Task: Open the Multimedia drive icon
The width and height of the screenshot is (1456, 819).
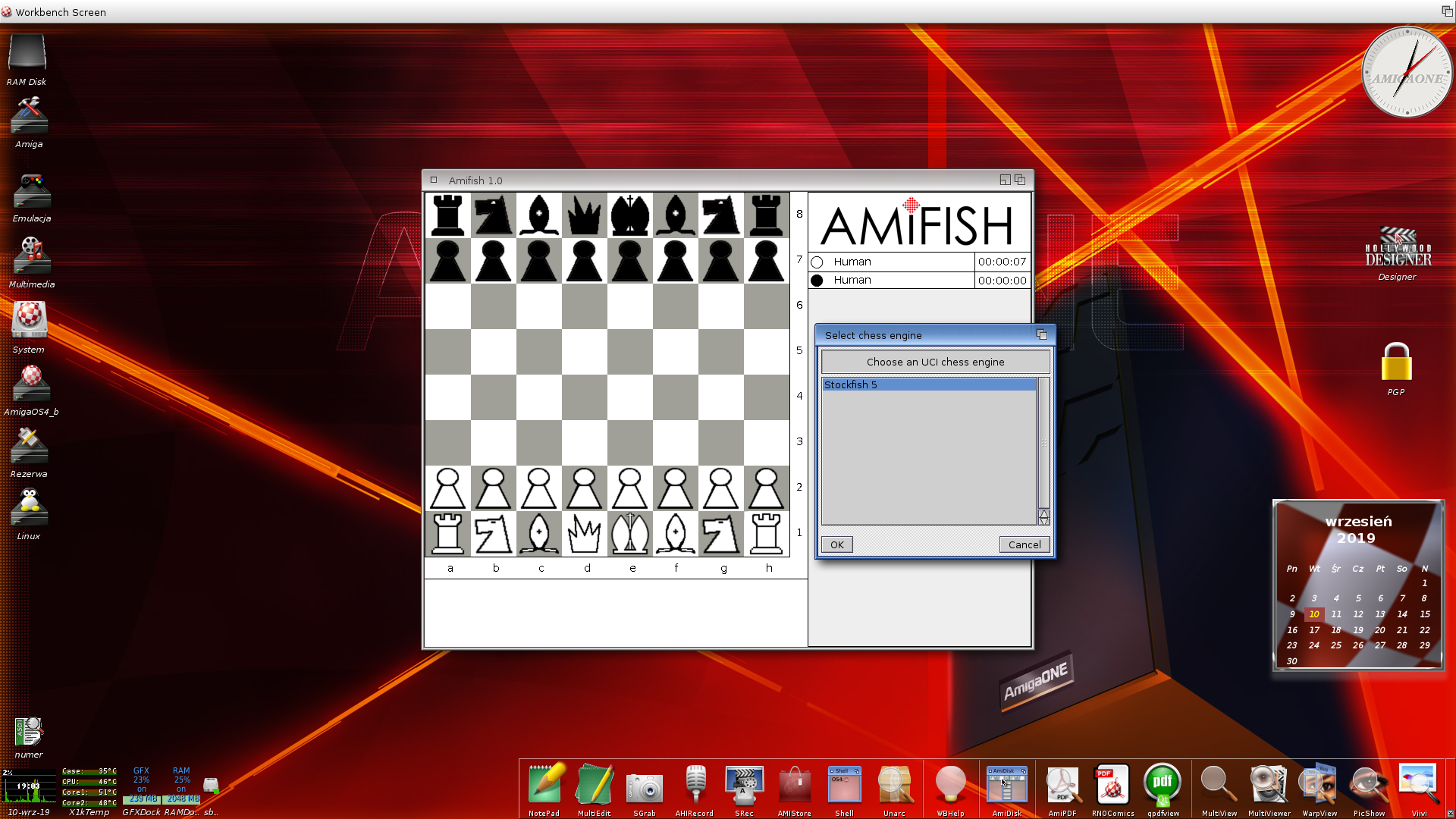Action: click(x=32, y=262)
